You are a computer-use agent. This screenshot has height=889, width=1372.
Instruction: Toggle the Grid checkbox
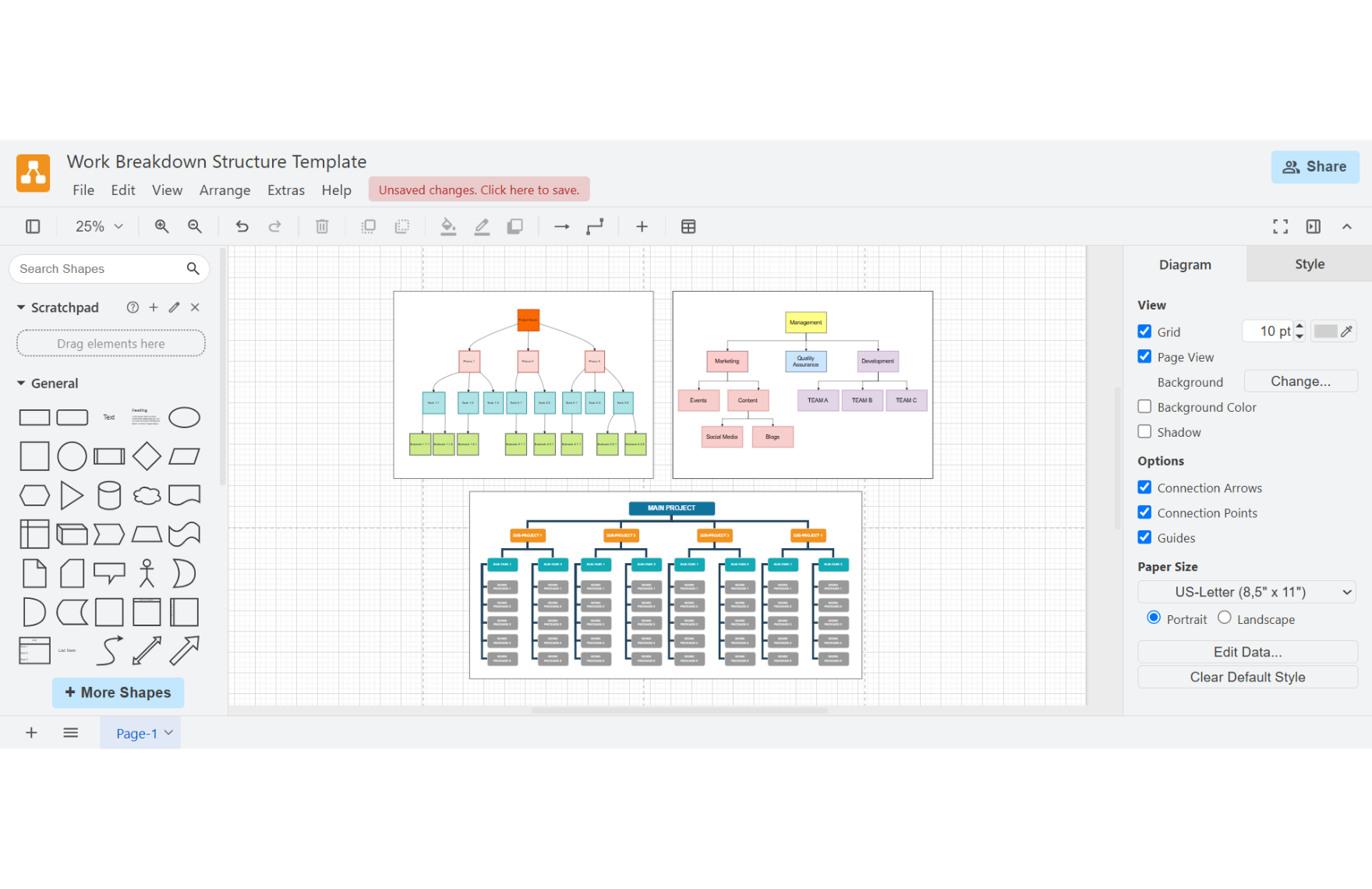[1144, 331]
